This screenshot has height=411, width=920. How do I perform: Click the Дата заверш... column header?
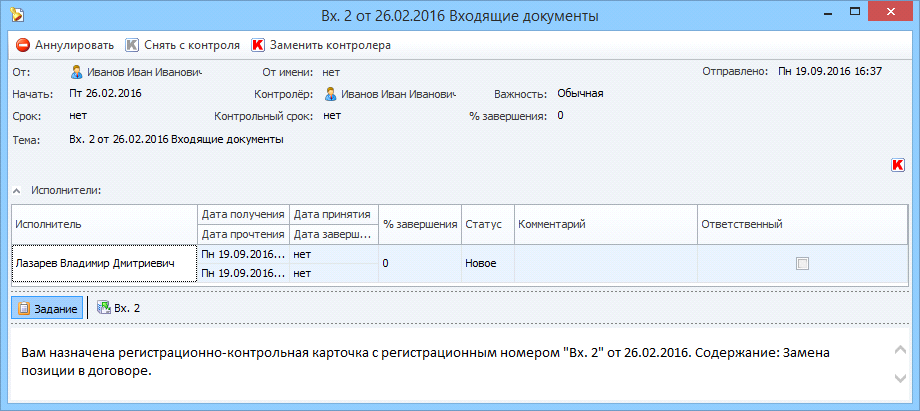[334, 234]
